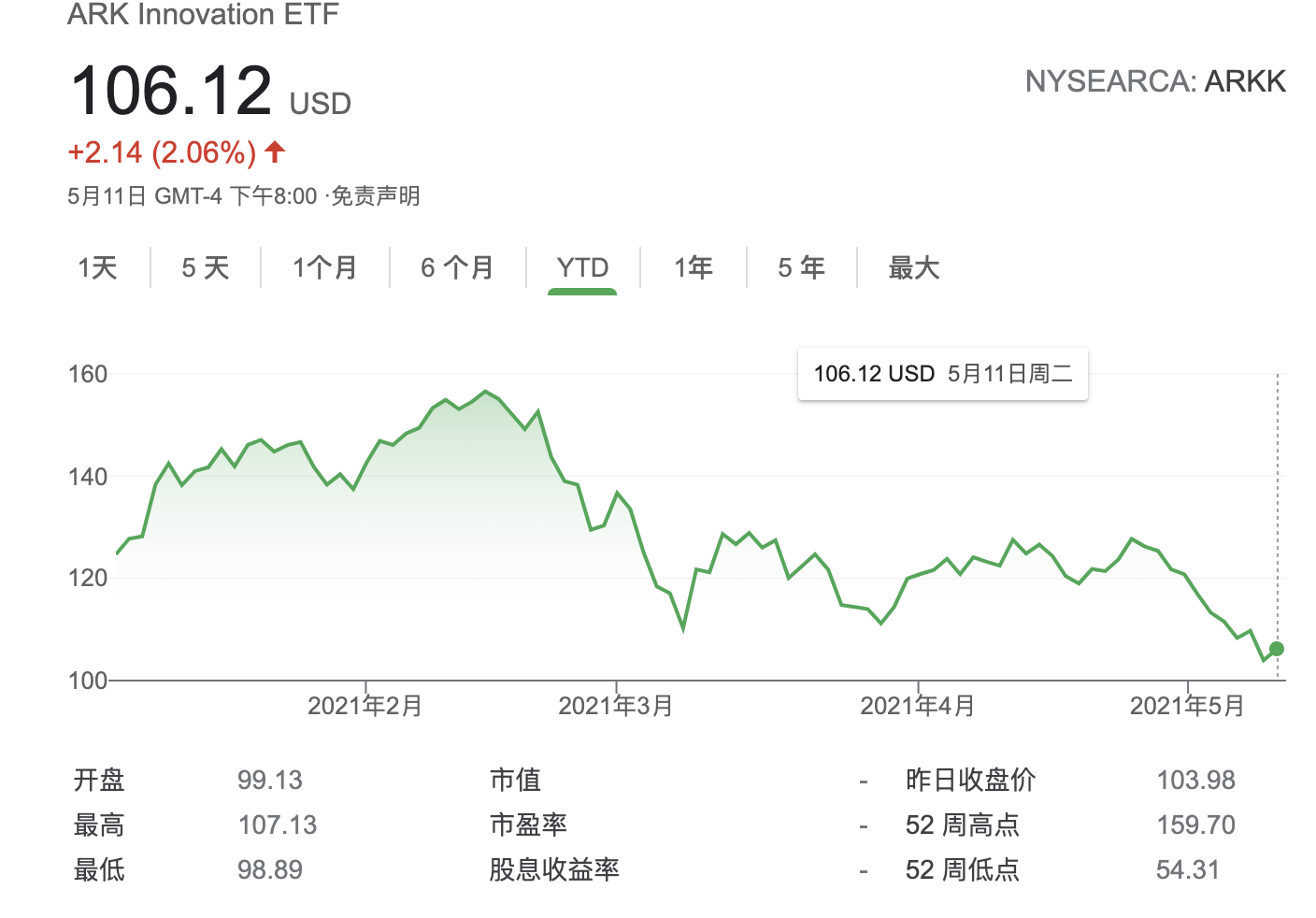Image resolution: width=1316 pixels, height=918 pixels.
Task: Select the 5 年 range tab
Action: point(801,268)
